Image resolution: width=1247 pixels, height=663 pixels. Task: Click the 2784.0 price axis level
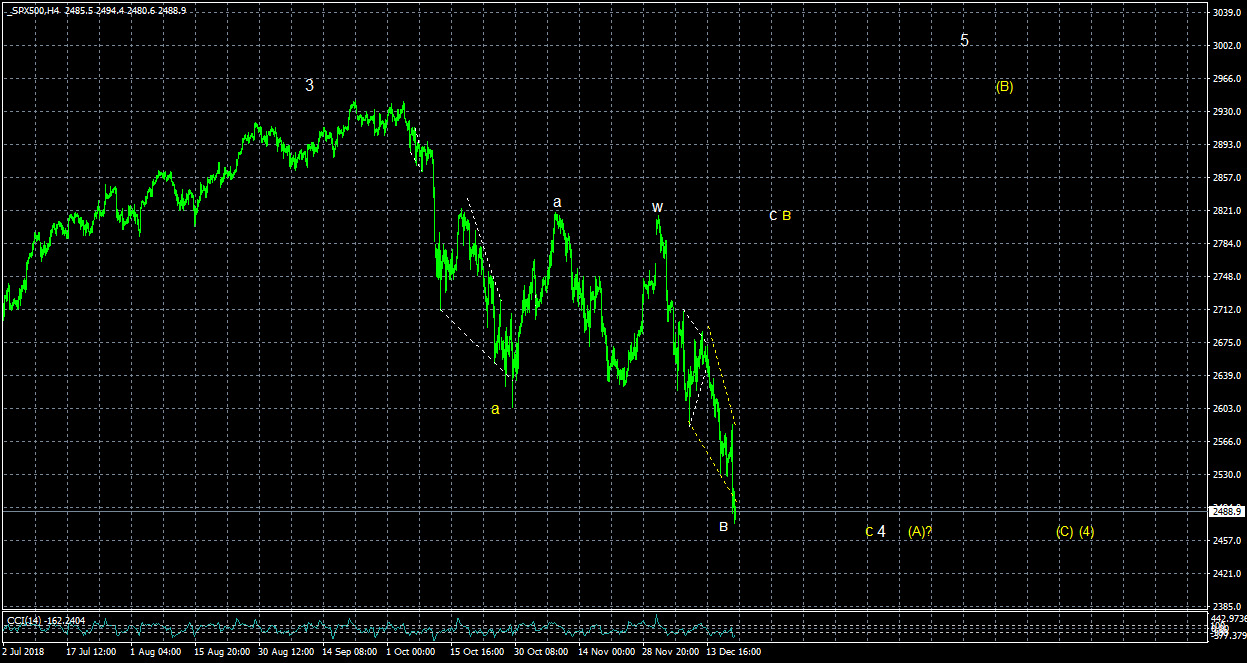pos(1227,244)
